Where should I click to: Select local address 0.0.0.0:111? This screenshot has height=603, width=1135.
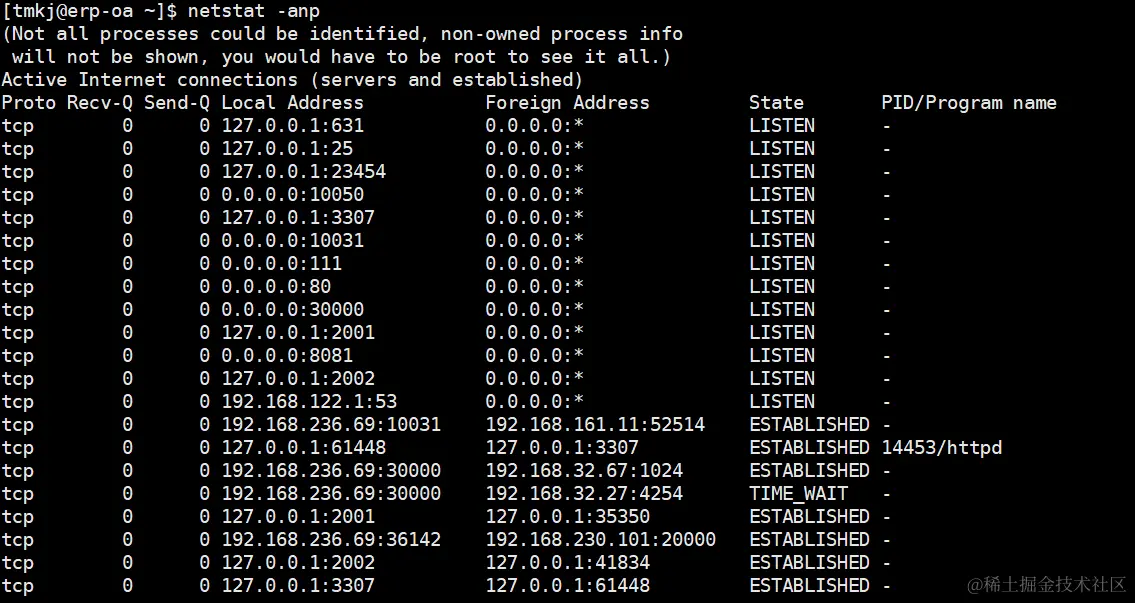282,263
